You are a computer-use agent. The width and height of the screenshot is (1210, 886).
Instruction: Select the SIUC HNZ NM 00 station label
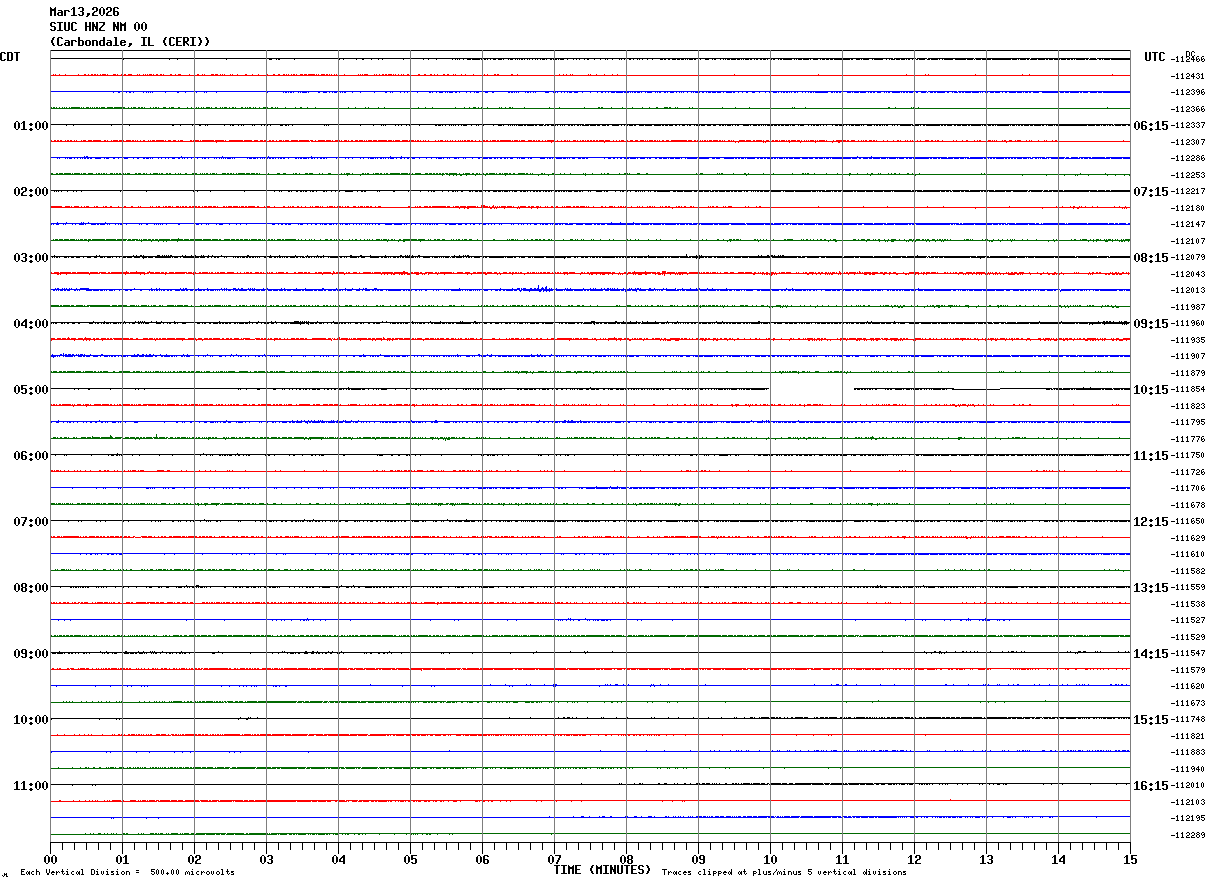coord(98,27)
